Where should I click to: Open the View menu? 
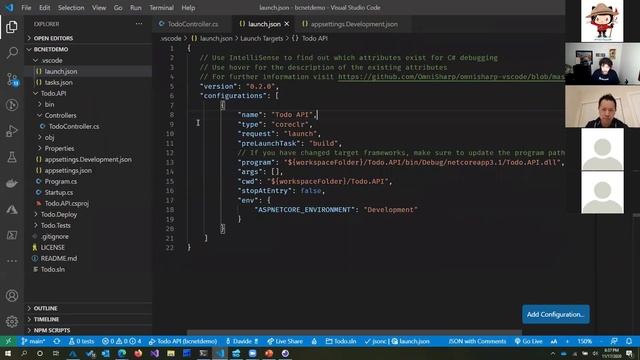pyautogui.click(x=99, y=8)
